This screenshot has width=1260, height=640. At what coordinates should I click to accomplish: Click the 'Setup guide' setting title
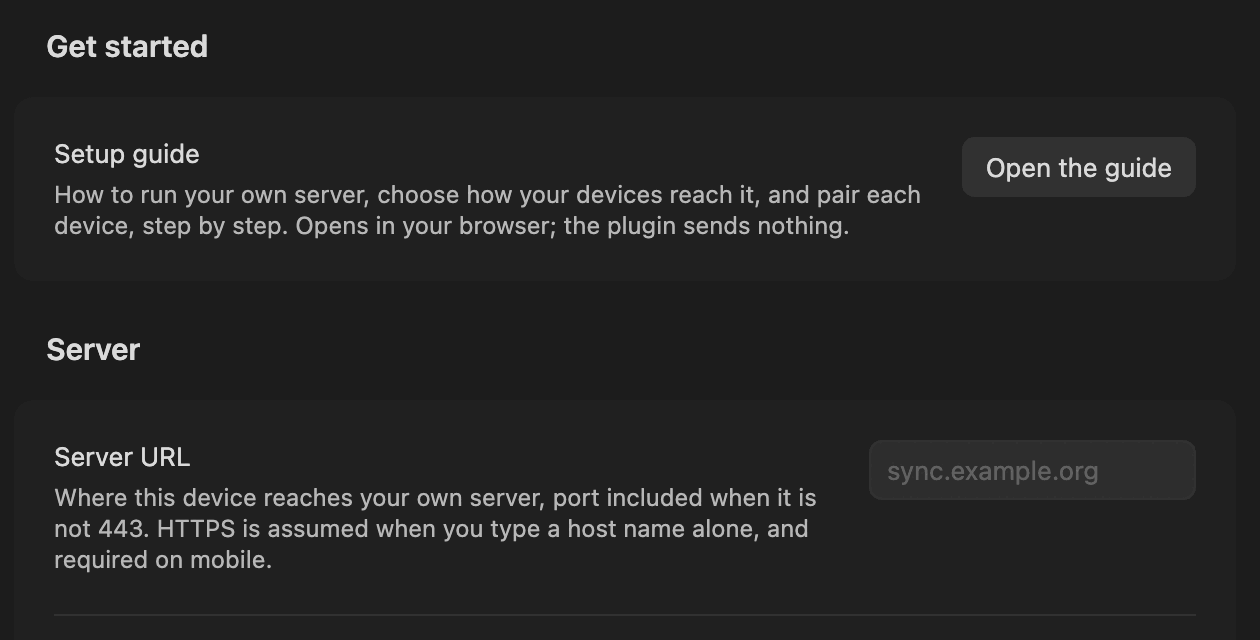(127, 154)
